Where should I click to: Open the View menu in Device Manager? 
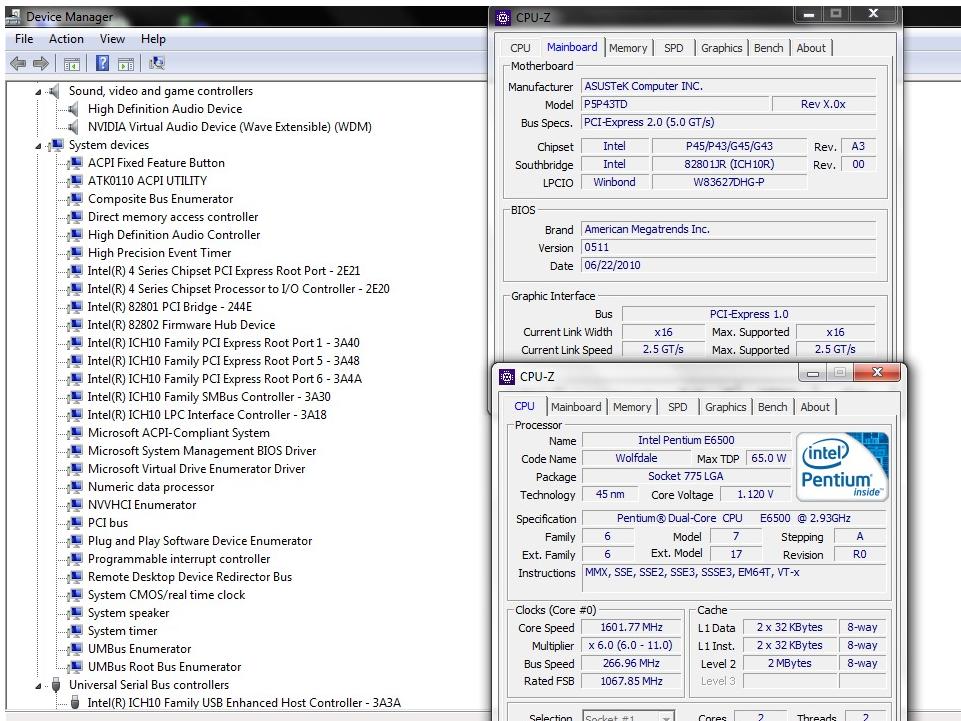112,39
